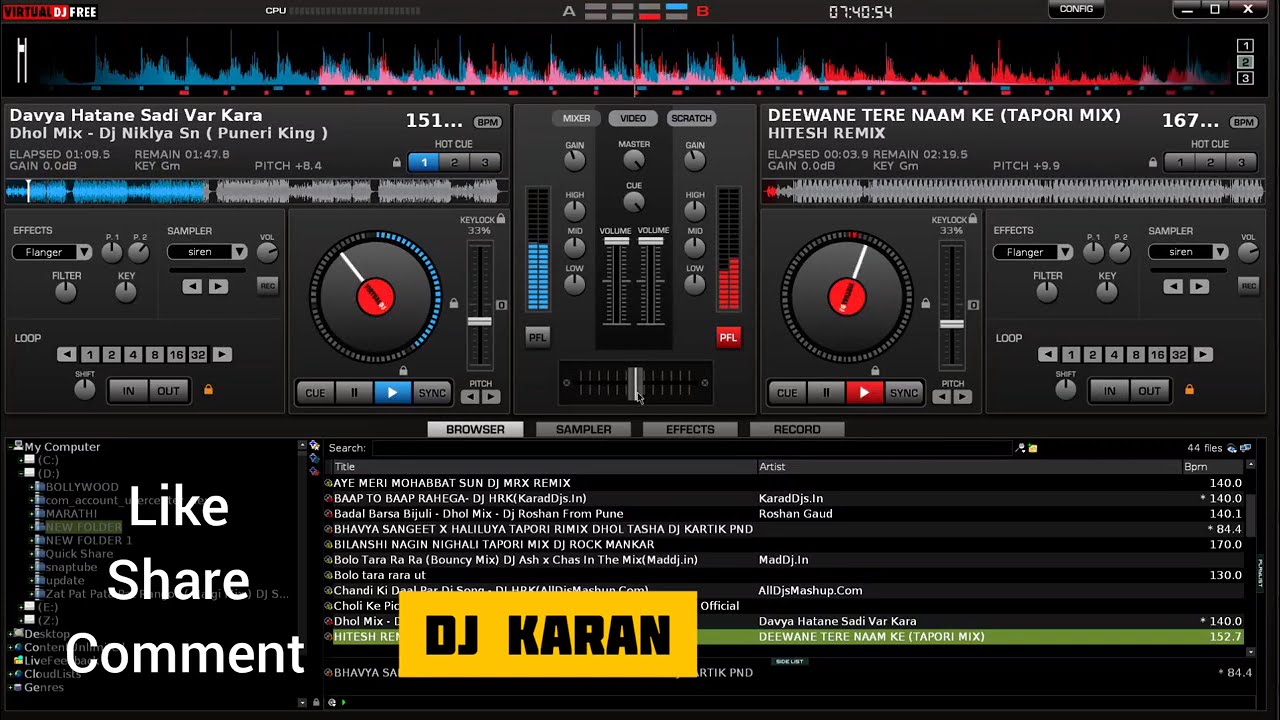Click left deck BPM tap button
Viewport: 1280px width, 720px height.
(x=488, y=122)
